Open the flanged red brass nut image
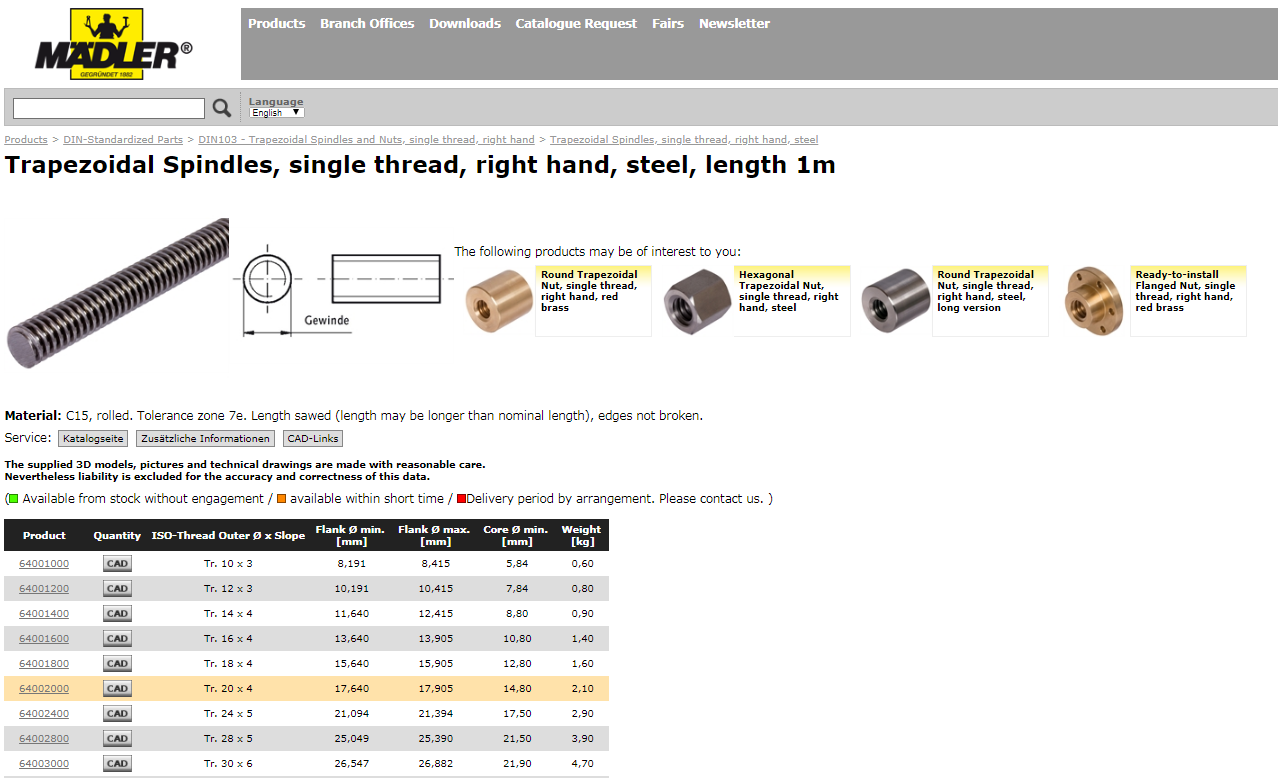This screenshot has height=778, width=1278. tap(1094, 301)
